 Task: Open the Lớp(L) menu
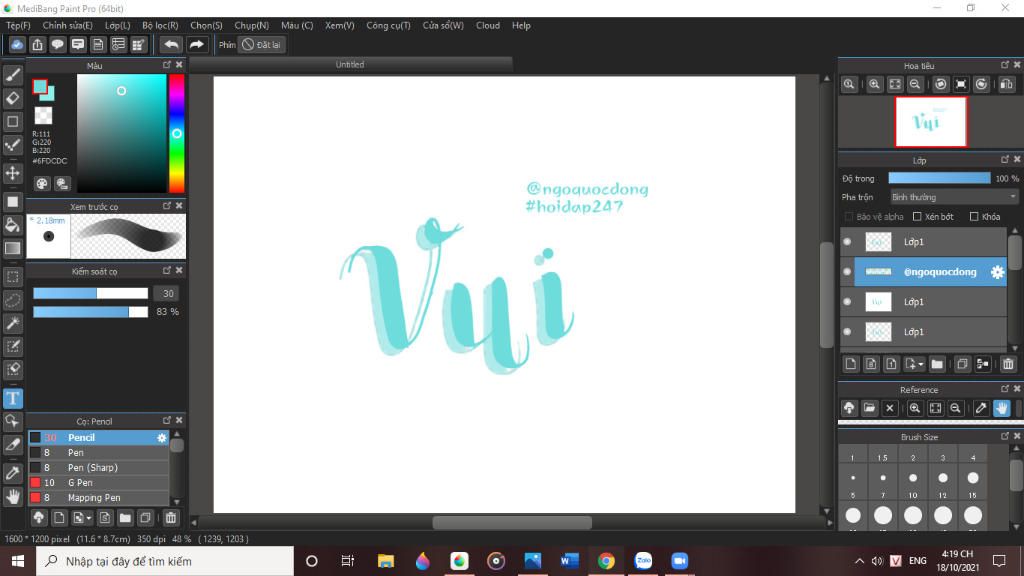(x=118, y=25)
